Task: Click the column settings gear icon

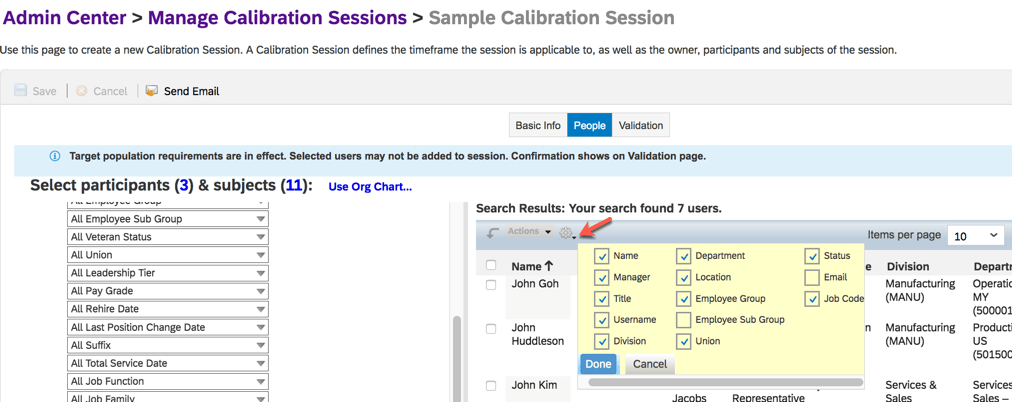Action: click(x=566, y=233)
